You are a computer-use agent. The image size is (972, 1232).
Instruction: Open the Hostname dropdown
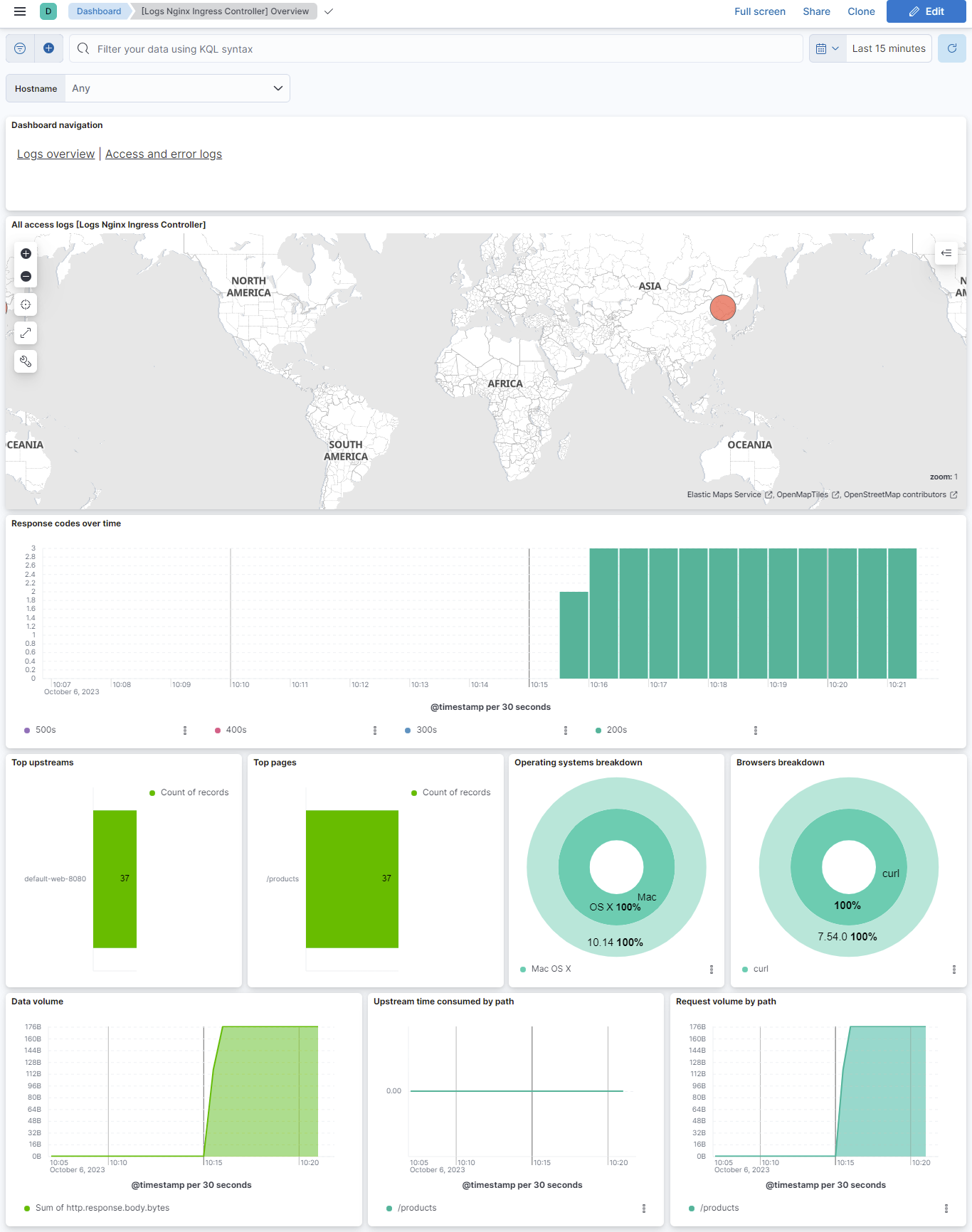(177, 88)
